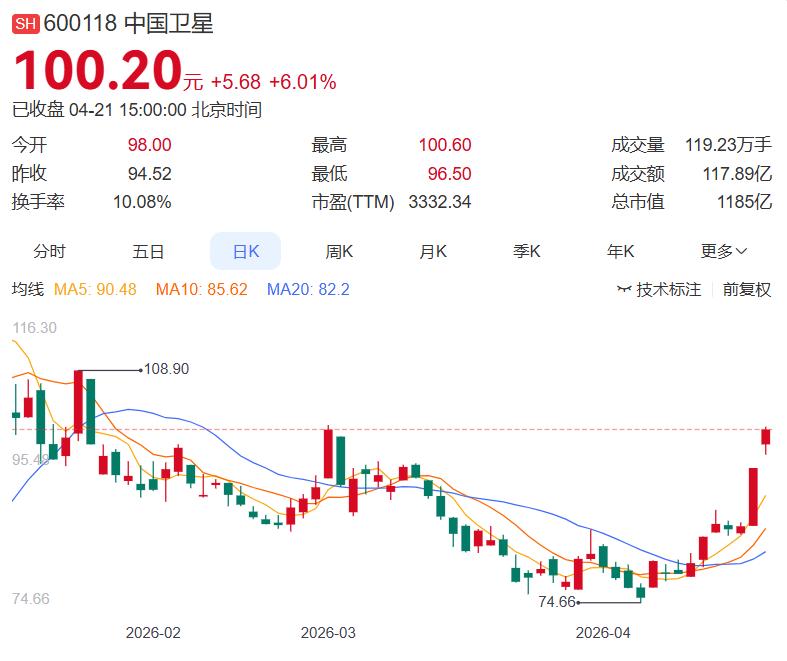Click the MA5: 90.48 indicator

[95, 290]
